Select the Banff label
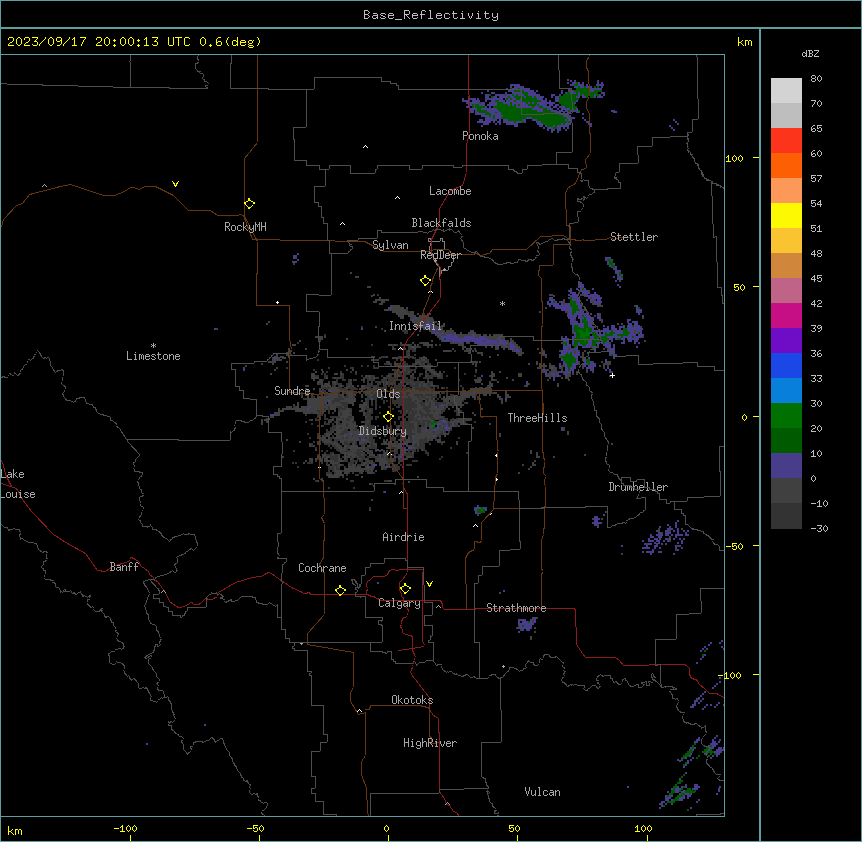The width and height of the screenshot is (862, 842). pyautogui.click(x=124, y=567)
